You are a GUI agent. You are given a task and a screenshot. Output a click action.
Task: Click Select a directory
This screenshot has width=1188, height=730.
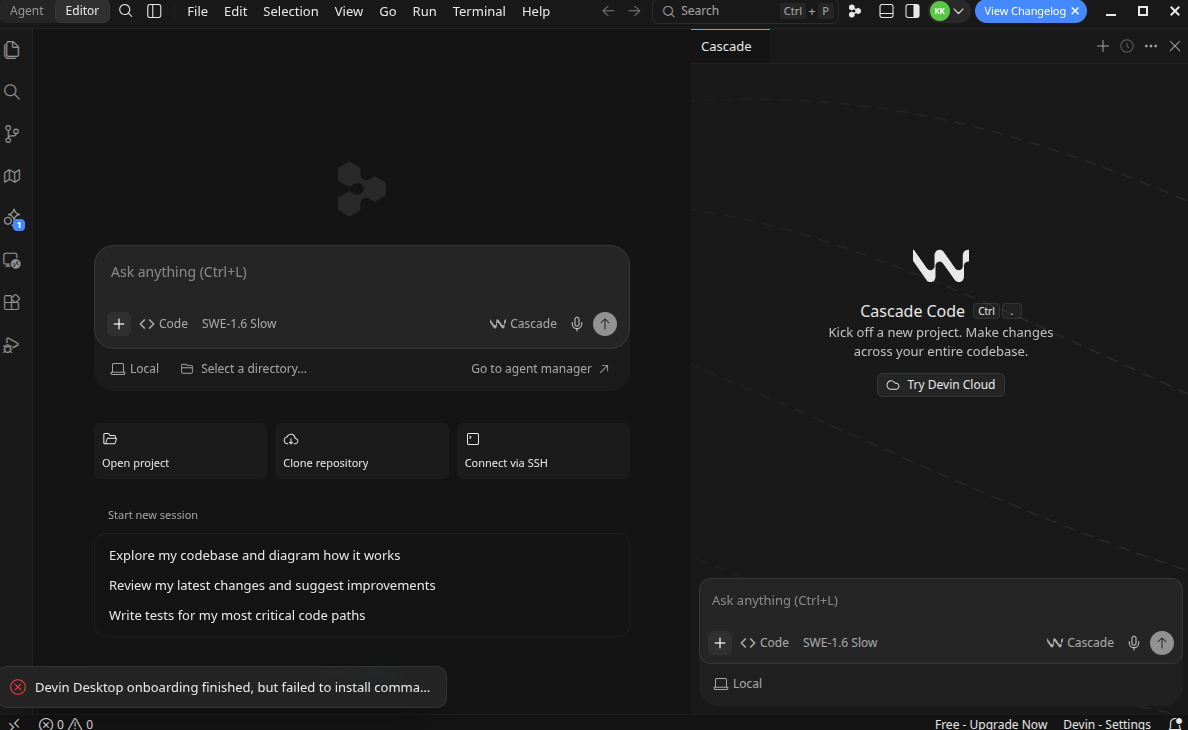(244, 369)
